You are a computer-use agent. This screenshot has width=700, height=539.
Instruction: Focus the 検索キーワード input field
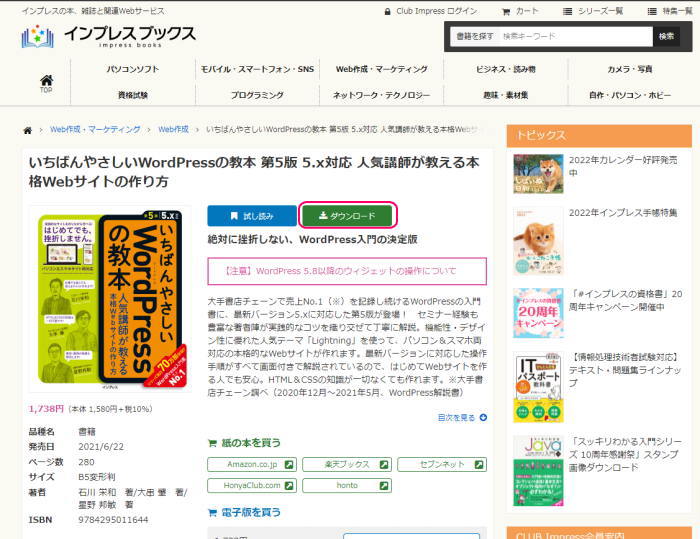click(575, 36)
